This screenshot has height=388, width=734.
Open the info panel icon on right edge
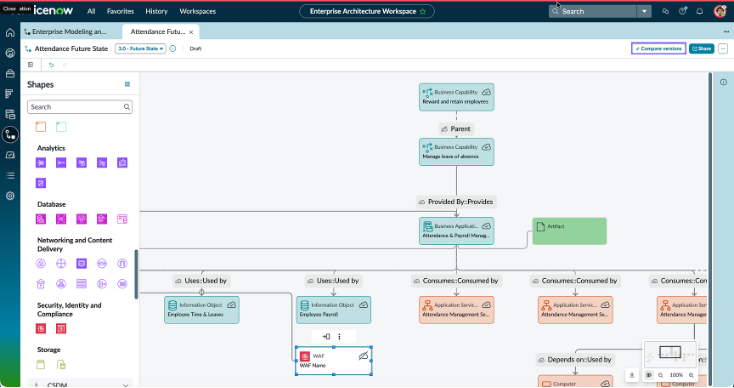[x=724, y=82]
